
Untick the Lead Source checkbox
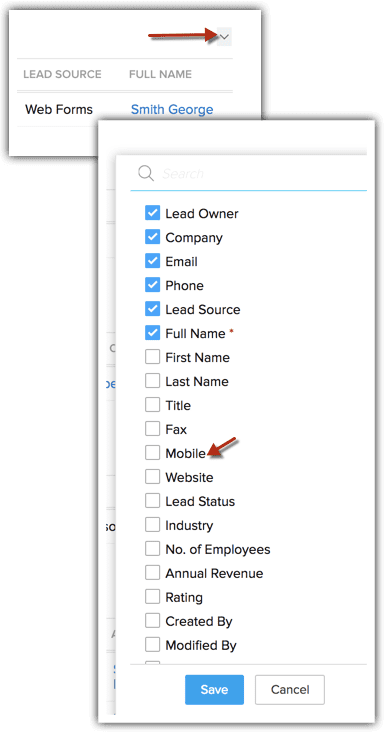152,309
